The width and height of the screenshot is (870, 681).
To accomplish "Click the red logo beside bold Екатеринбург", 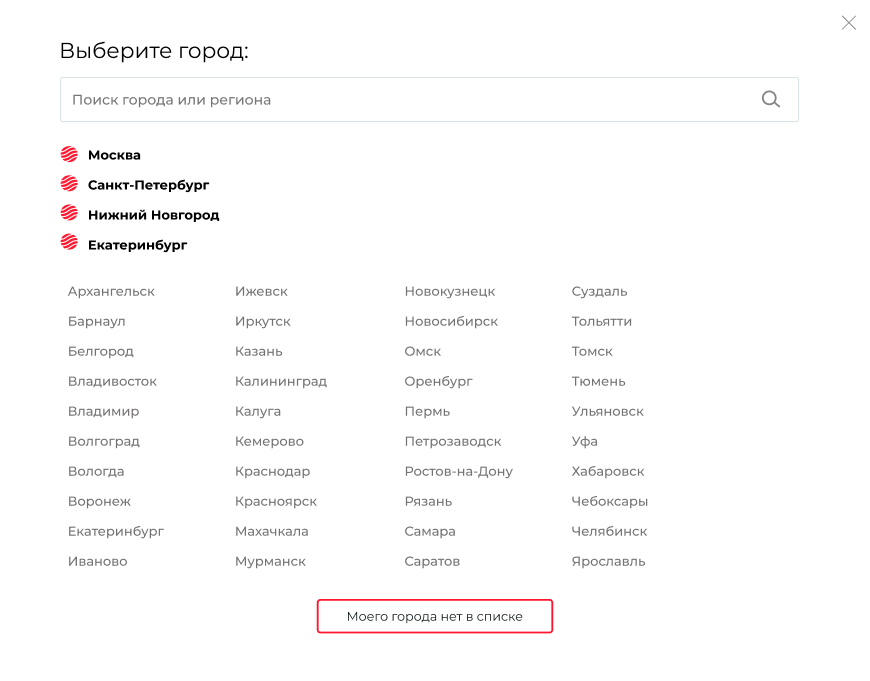I will (69, 243).
